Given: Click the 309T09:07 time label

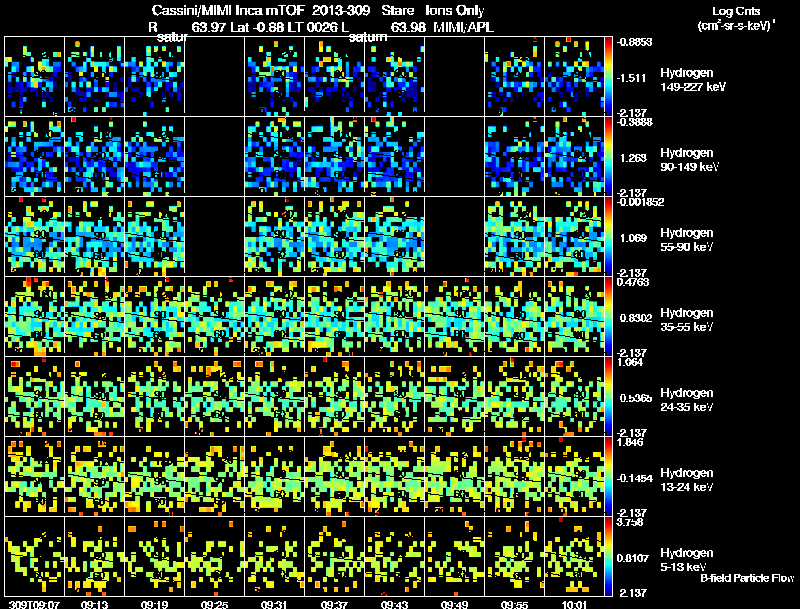Looking at the screenshot, I should 34,604.
